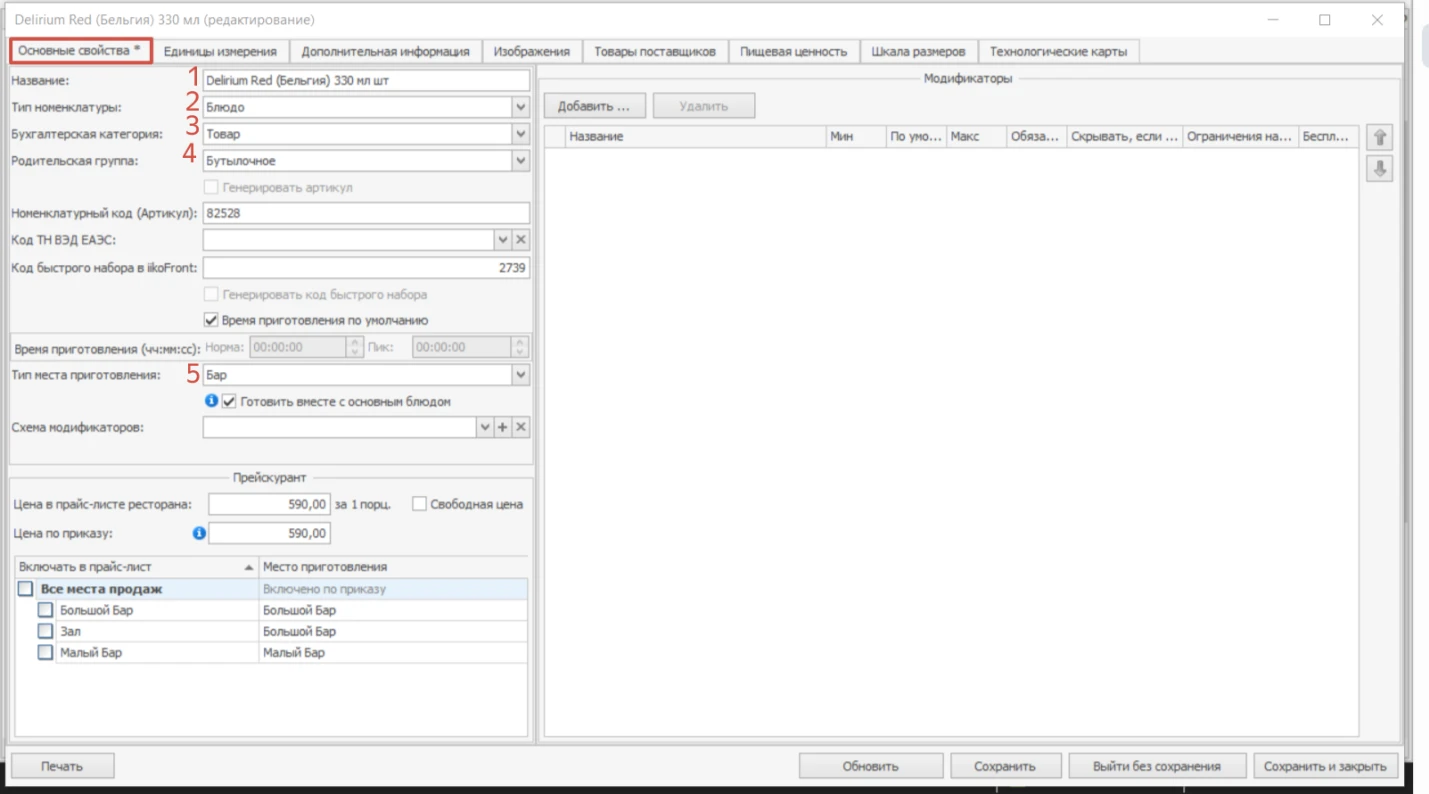Expand the Бухгалтерская категория combo box
The width and height of the screenshot is (1429, 794).
coord(520,133)
